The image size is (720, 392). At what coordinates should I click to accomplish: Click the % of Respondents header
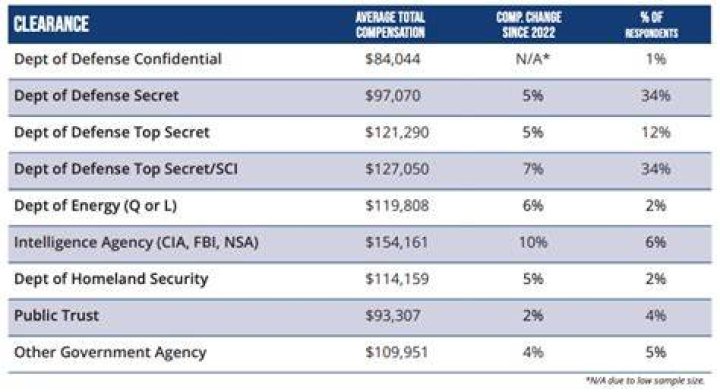(x=652, y=25)
